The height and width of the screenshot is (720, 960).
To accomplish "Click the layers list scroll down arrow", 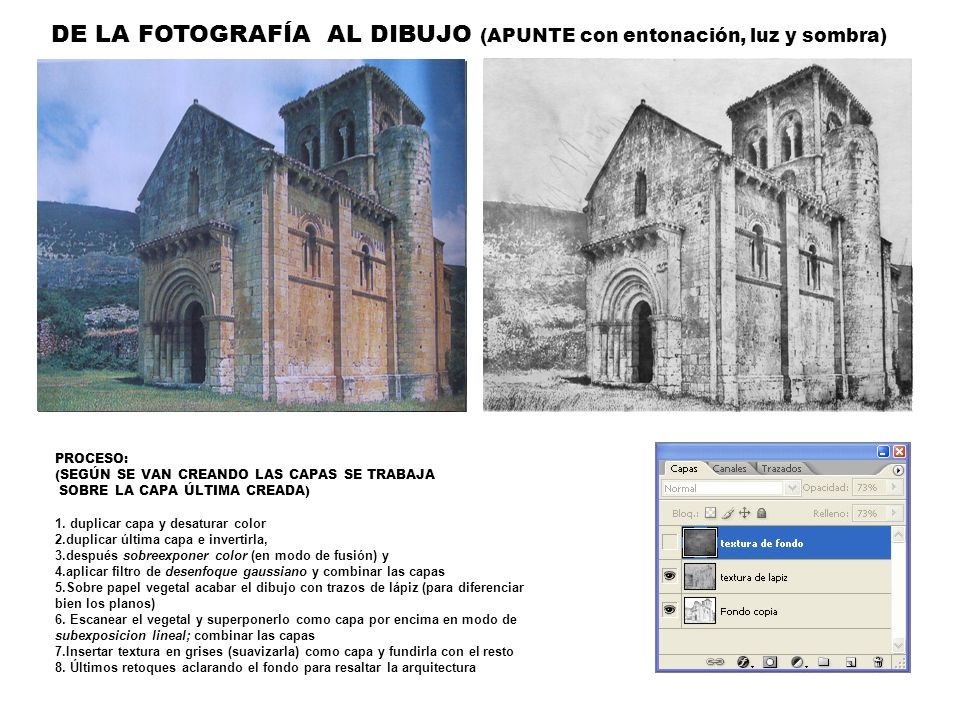I will click(x=898, y=645).
